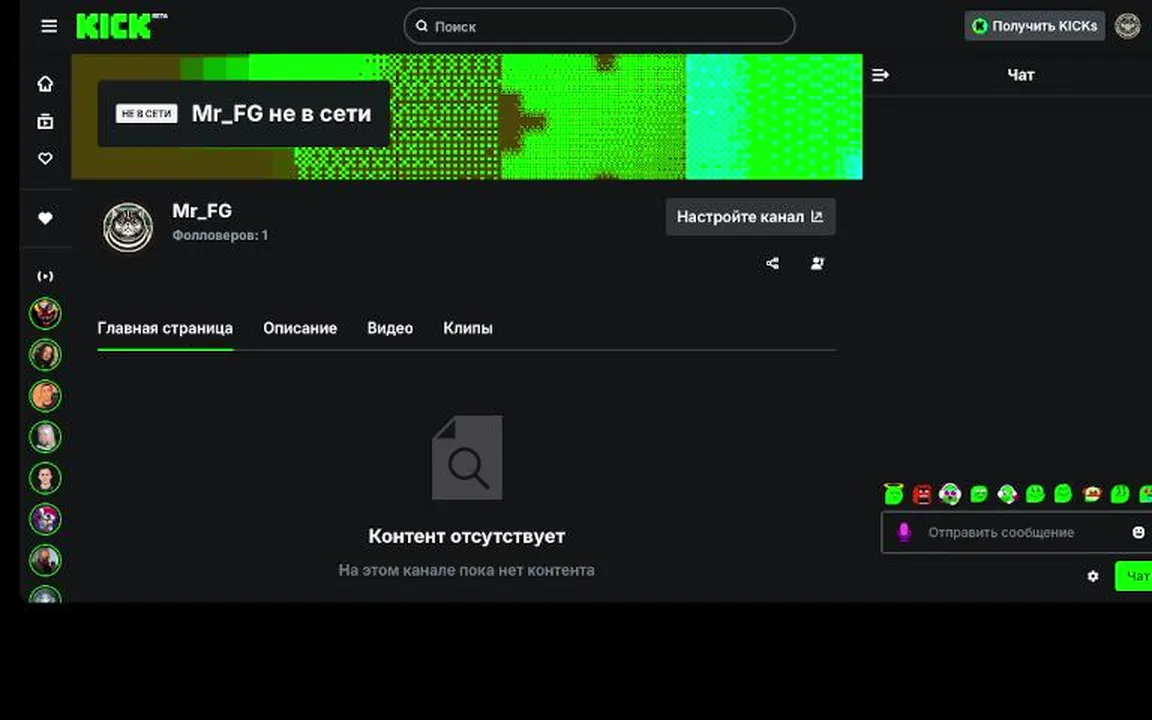
Task: Click the Фолловеров: 1 follower count
Action: coord(220,235)
